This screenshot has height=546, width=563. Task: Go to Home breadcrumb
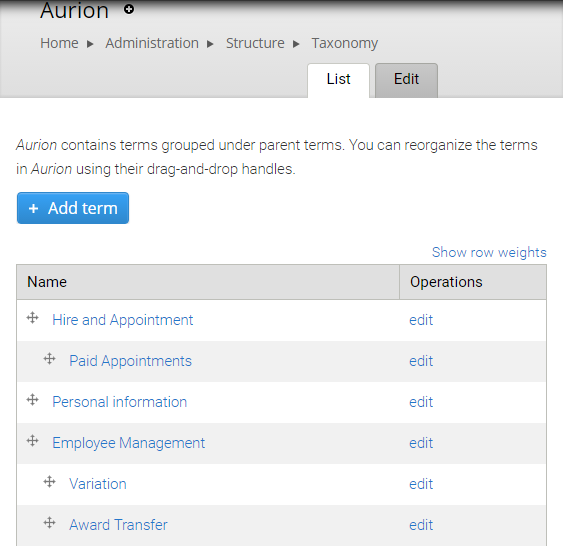59,43
